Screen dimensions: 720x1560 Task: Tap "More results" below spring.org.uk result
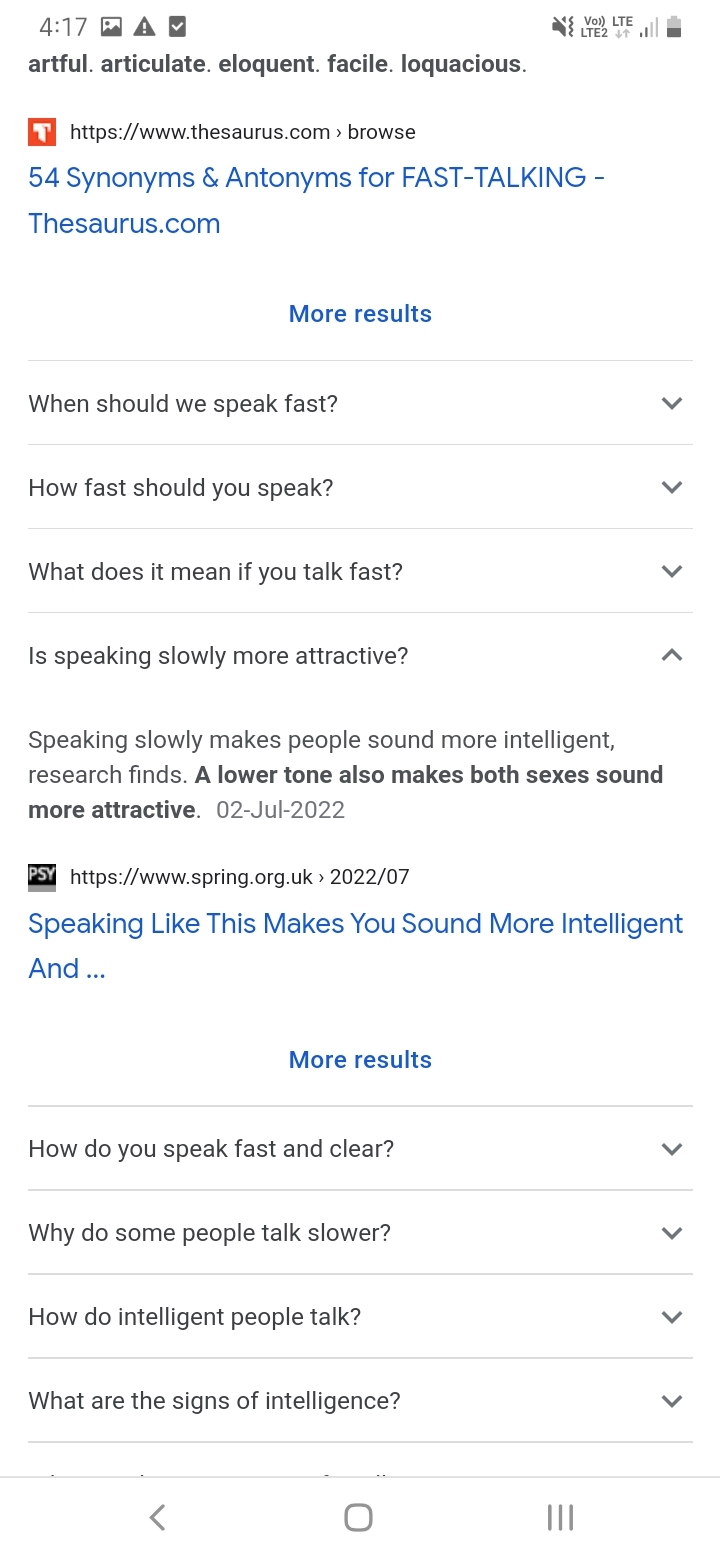pos(360,1060)
